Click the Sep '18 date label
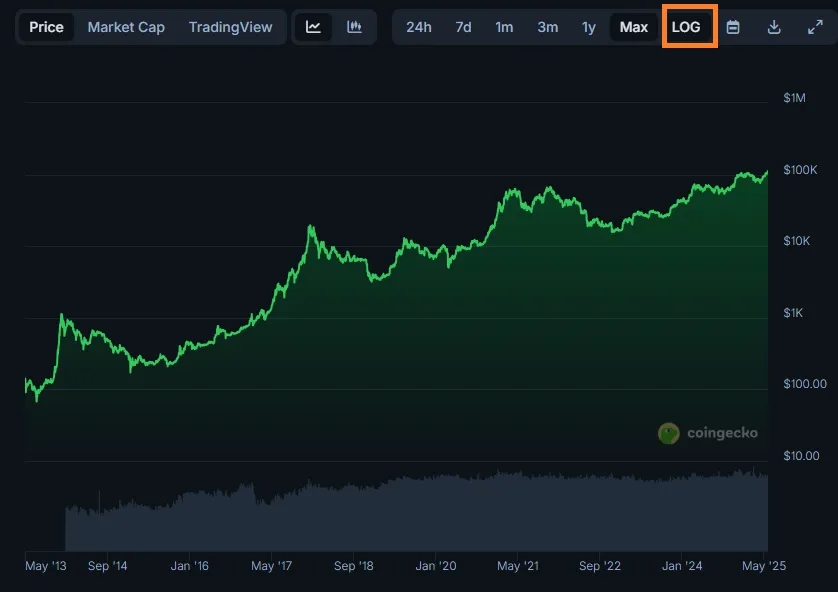 pyautogui.click(x=354, y=566)
